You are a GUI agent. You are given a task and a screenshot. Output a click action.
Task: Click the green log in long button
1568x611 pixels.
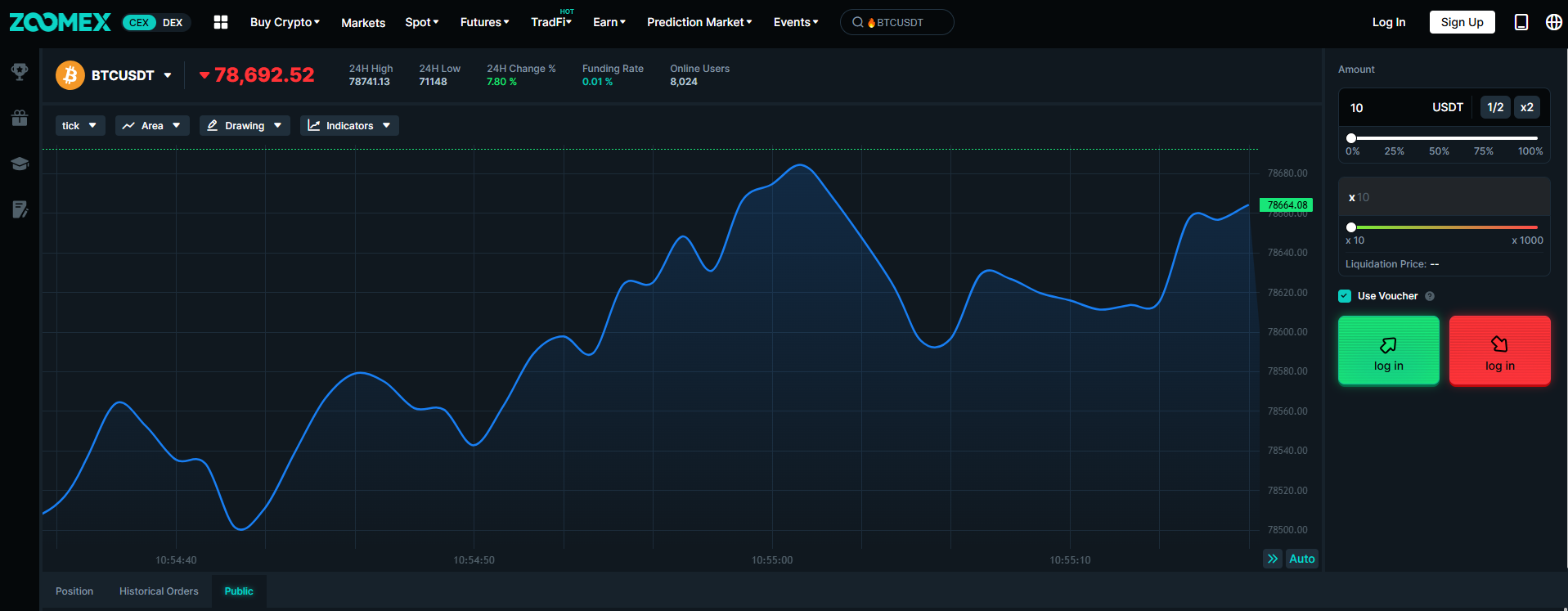point(1389,350)
